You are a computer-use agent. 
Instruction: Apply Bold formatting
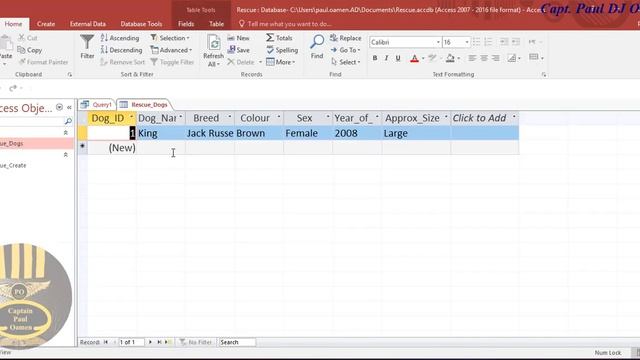(x=375, y=58)
